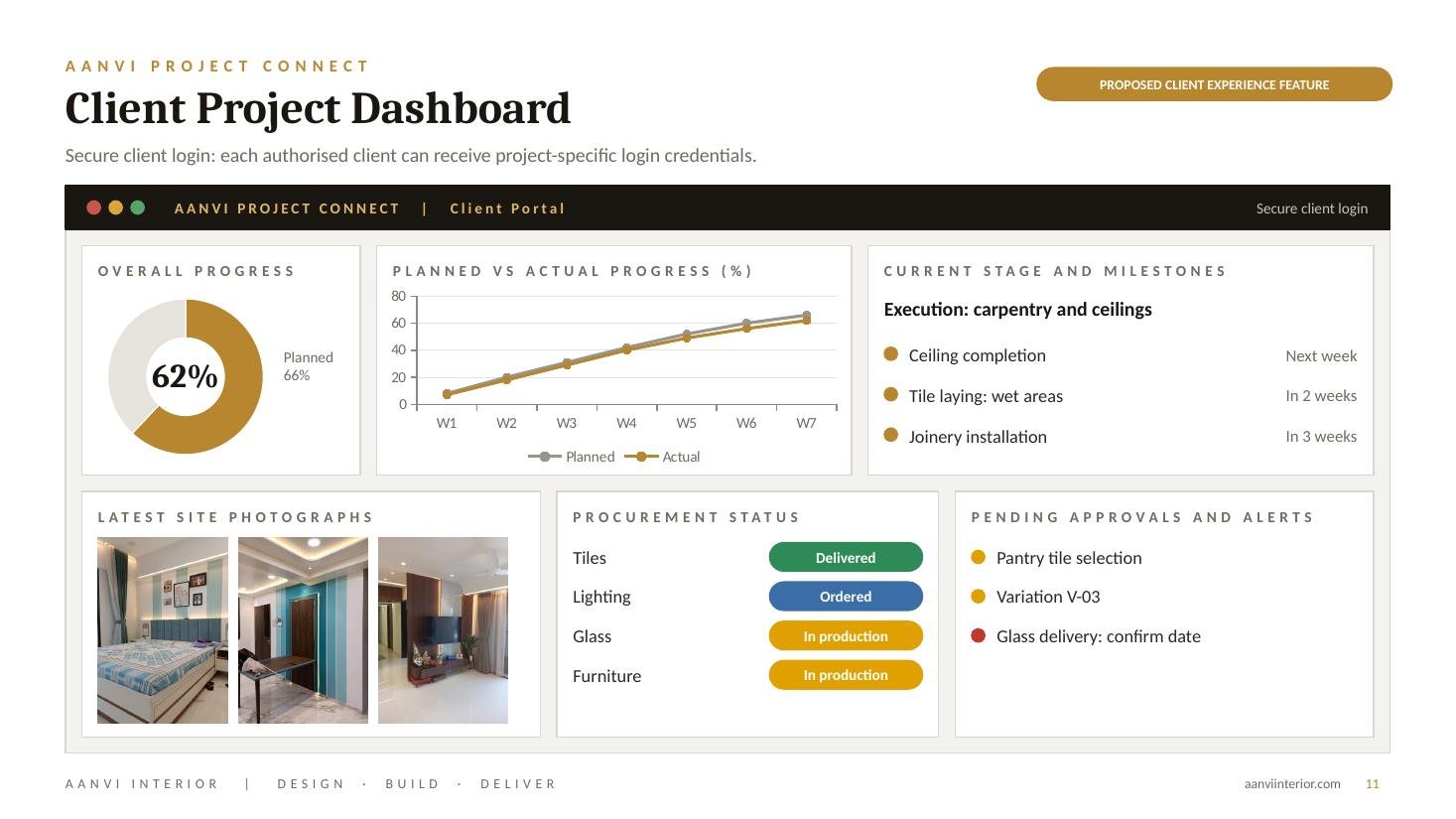Click the In 3 weeks milestone date

pos(1321,436)
